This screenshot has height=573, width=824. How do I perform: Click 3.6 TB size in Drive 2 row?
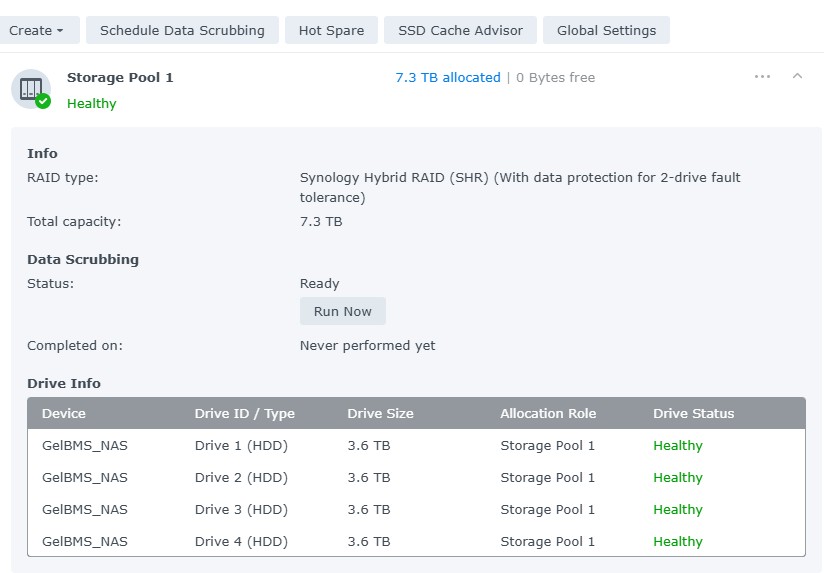pyautogui.click(x=369, y=478)
